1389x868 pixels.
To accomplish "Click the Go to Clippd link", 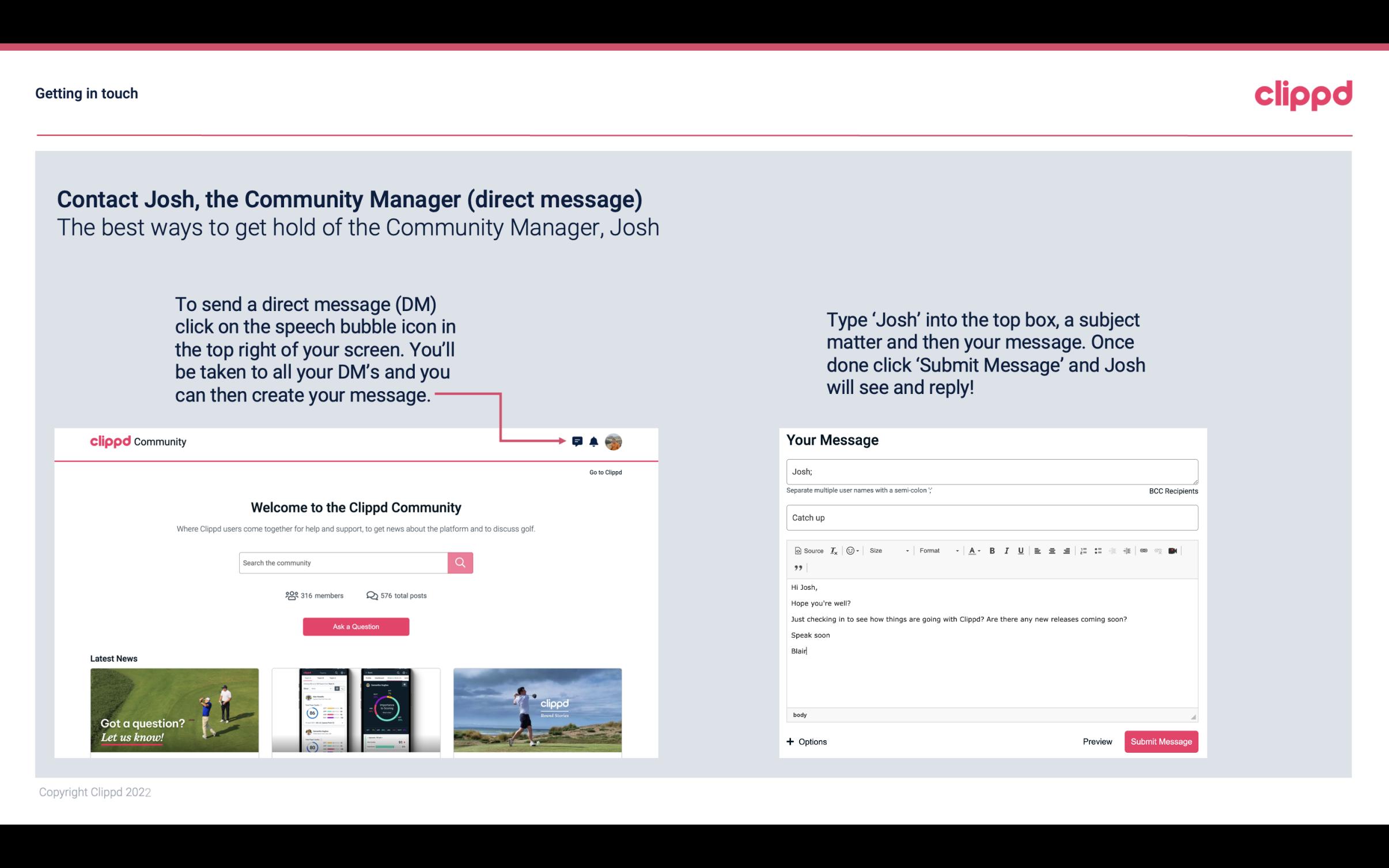I will (604, 472).
